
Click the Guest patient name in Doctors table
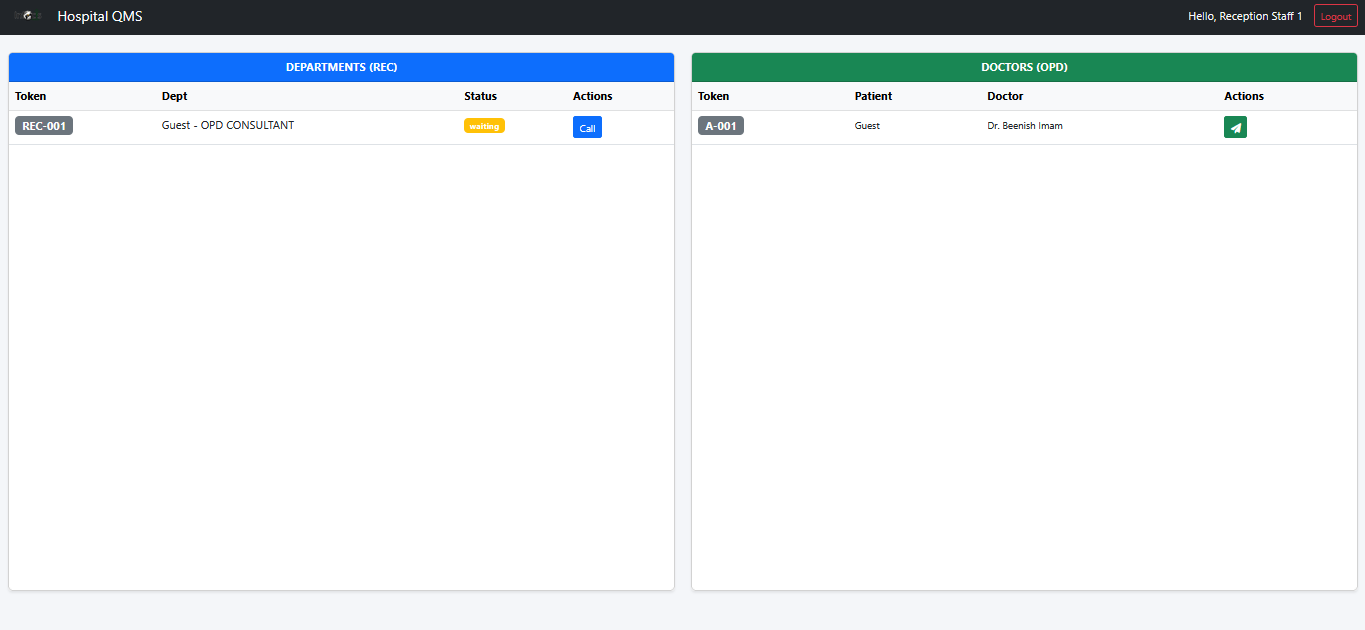point(867,125)
